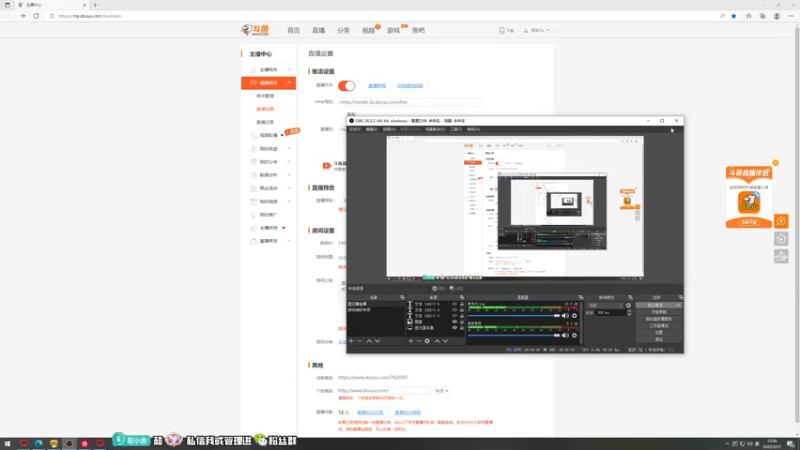The height and width of the screenshot is (450, 800).
Task: Add a new source with plus icon in OBS
Action: [x=410, y=341]
